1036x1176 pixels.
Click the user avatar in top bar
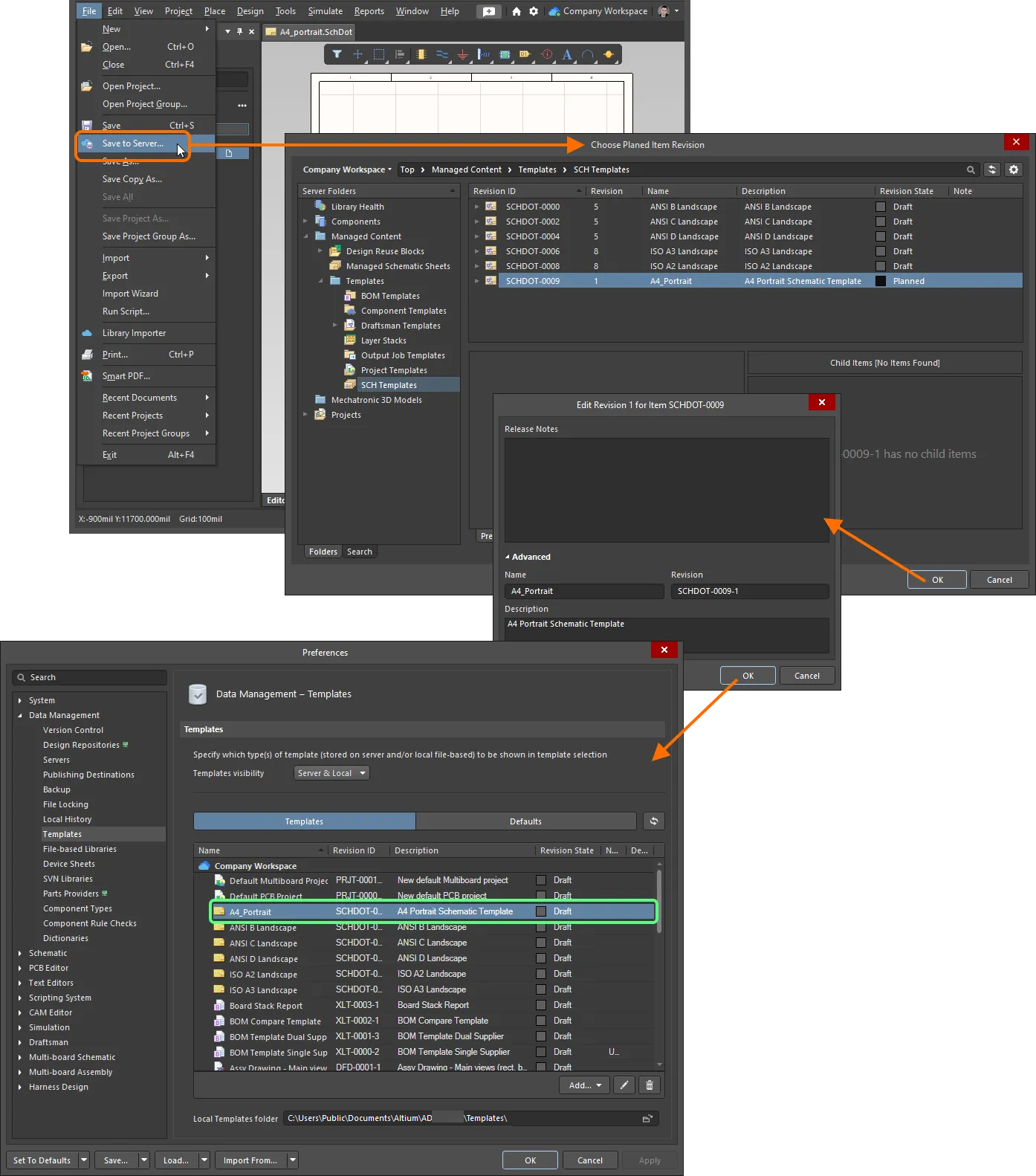[664, 11]
